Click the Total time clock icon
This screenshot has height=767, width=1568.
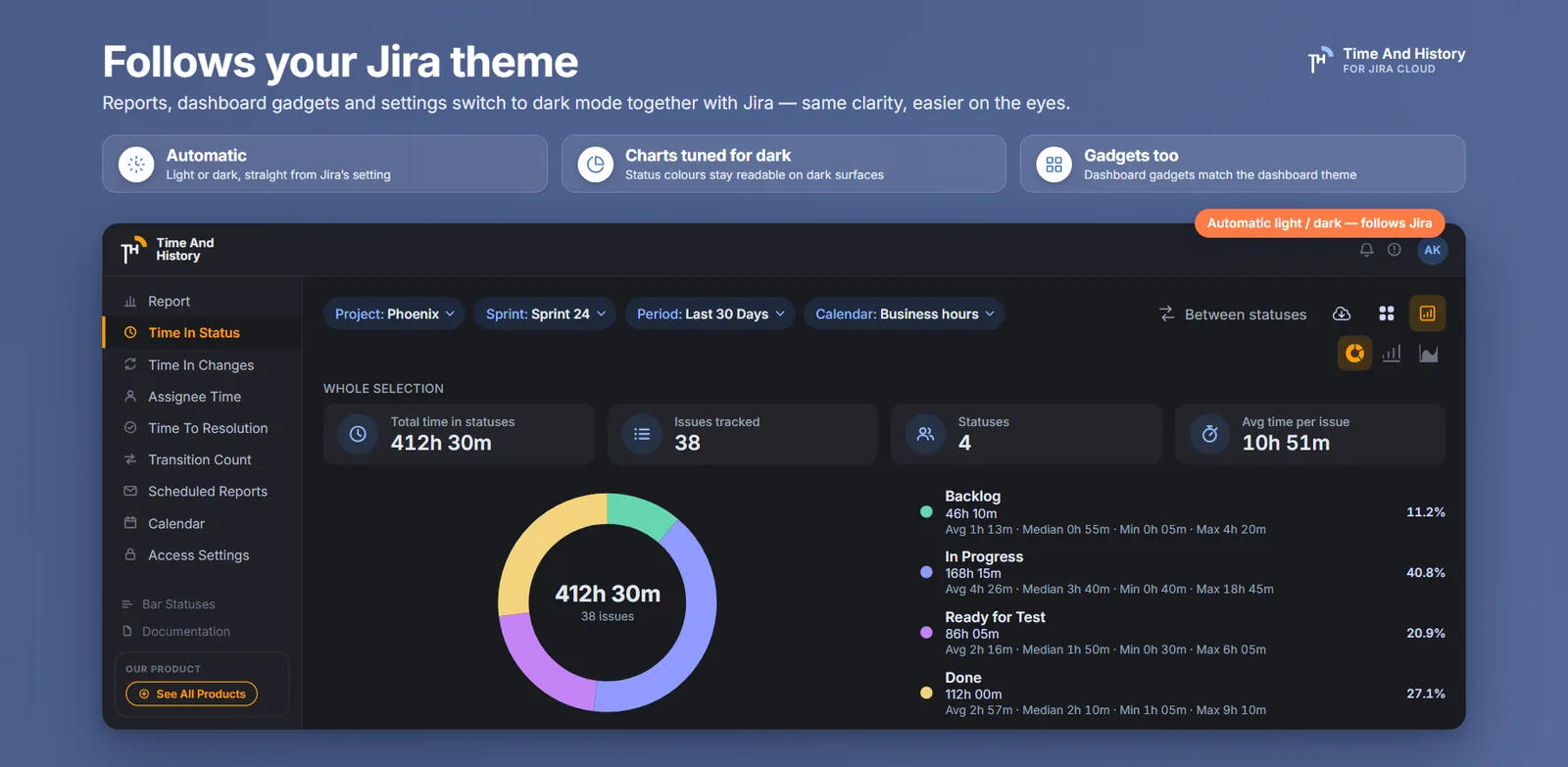(358, 434)
